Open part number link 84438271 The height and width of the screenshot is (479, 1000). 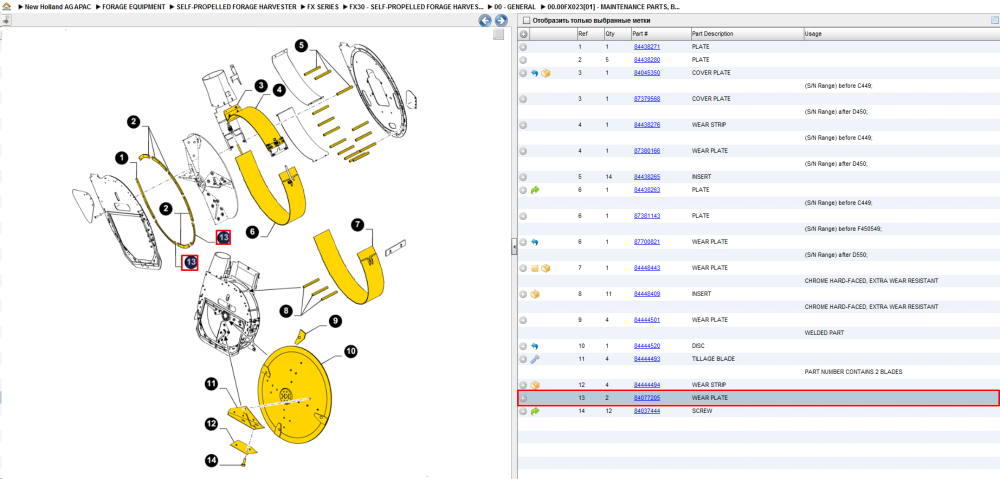[647, 47]
